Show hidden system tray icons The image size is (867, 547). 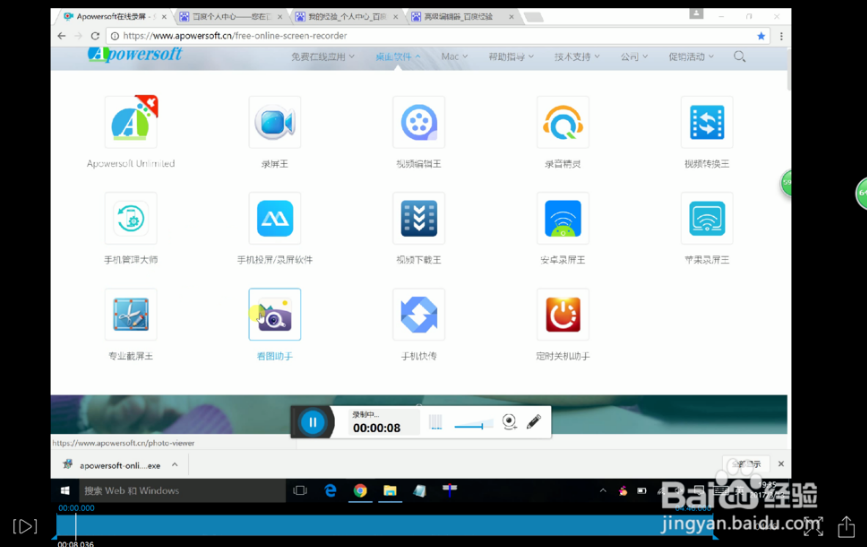point(603,491)
